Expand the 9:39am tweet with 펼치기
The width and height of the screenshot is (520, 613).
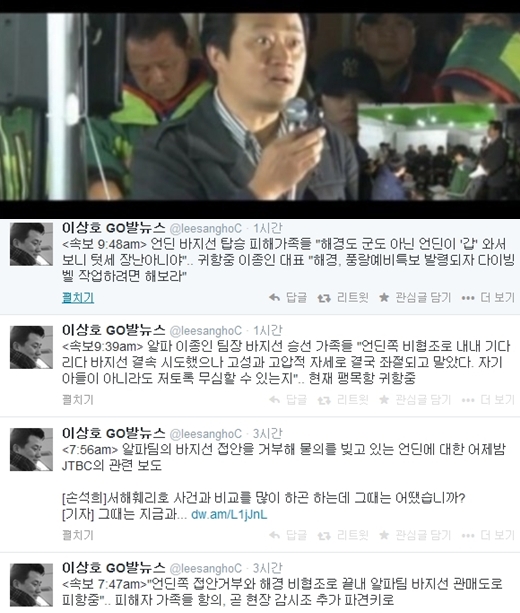78,400
